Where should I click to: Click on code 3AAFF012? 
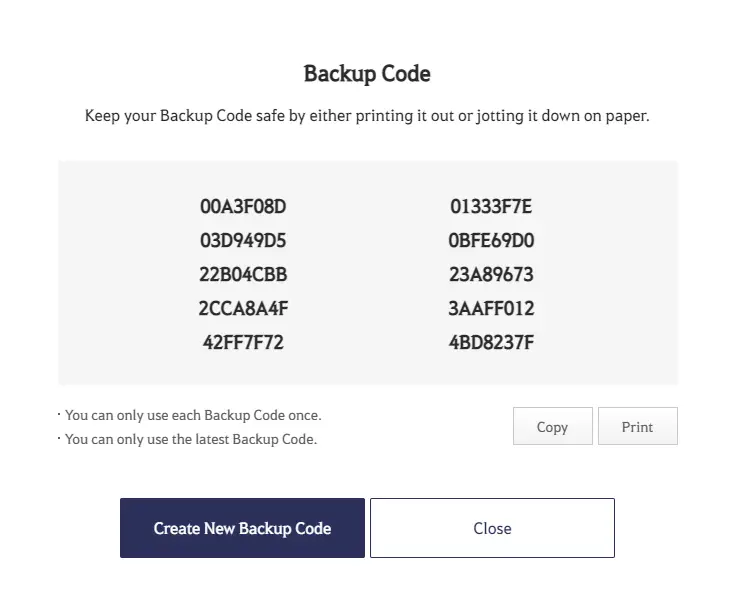point(491,309)
